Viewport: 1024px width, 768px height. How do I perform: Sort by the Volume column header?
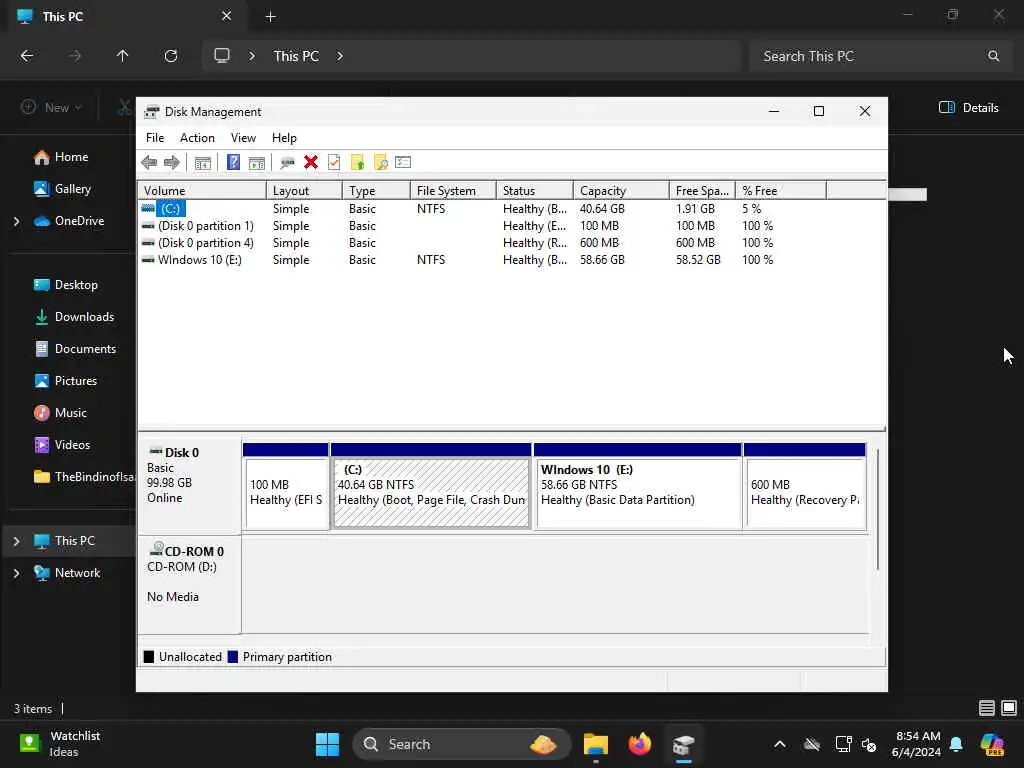click(202, 191)
